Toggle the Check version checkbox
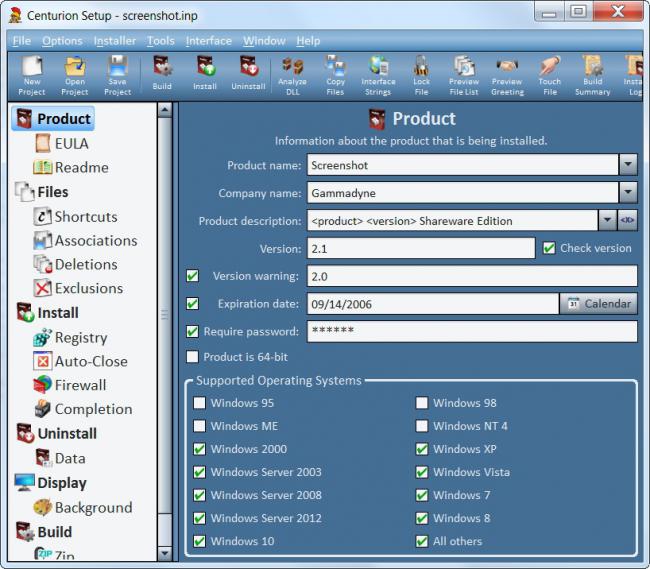Screen dimensions: 650x569 pos(549,248)
